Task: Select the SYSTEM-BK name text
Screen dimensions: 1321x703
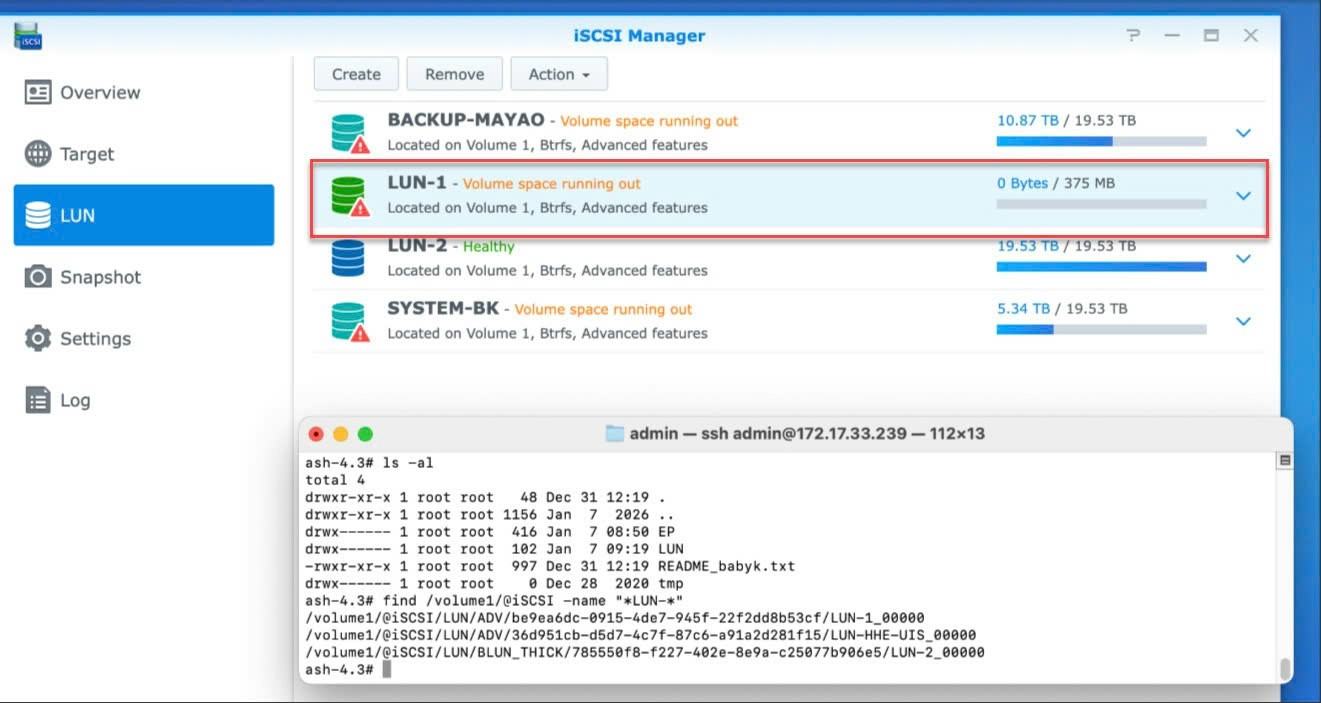Action: (x=443, y=309)
